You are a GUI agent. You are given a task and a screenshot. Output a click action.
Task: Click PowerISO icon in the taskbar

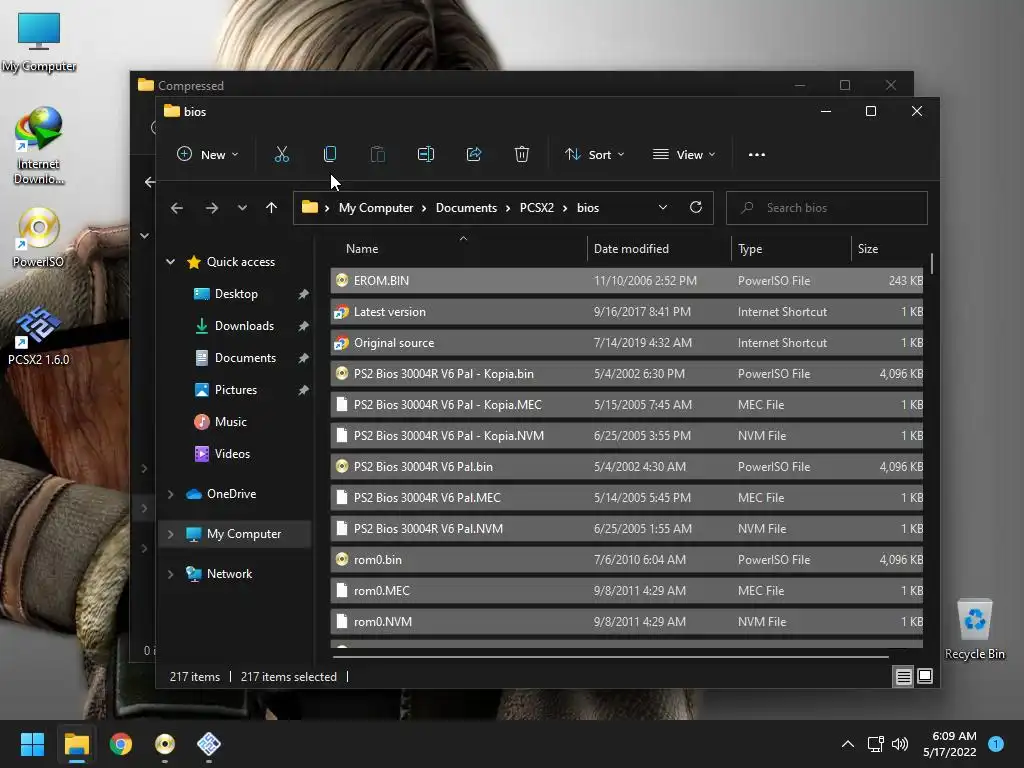click(165, 744)
